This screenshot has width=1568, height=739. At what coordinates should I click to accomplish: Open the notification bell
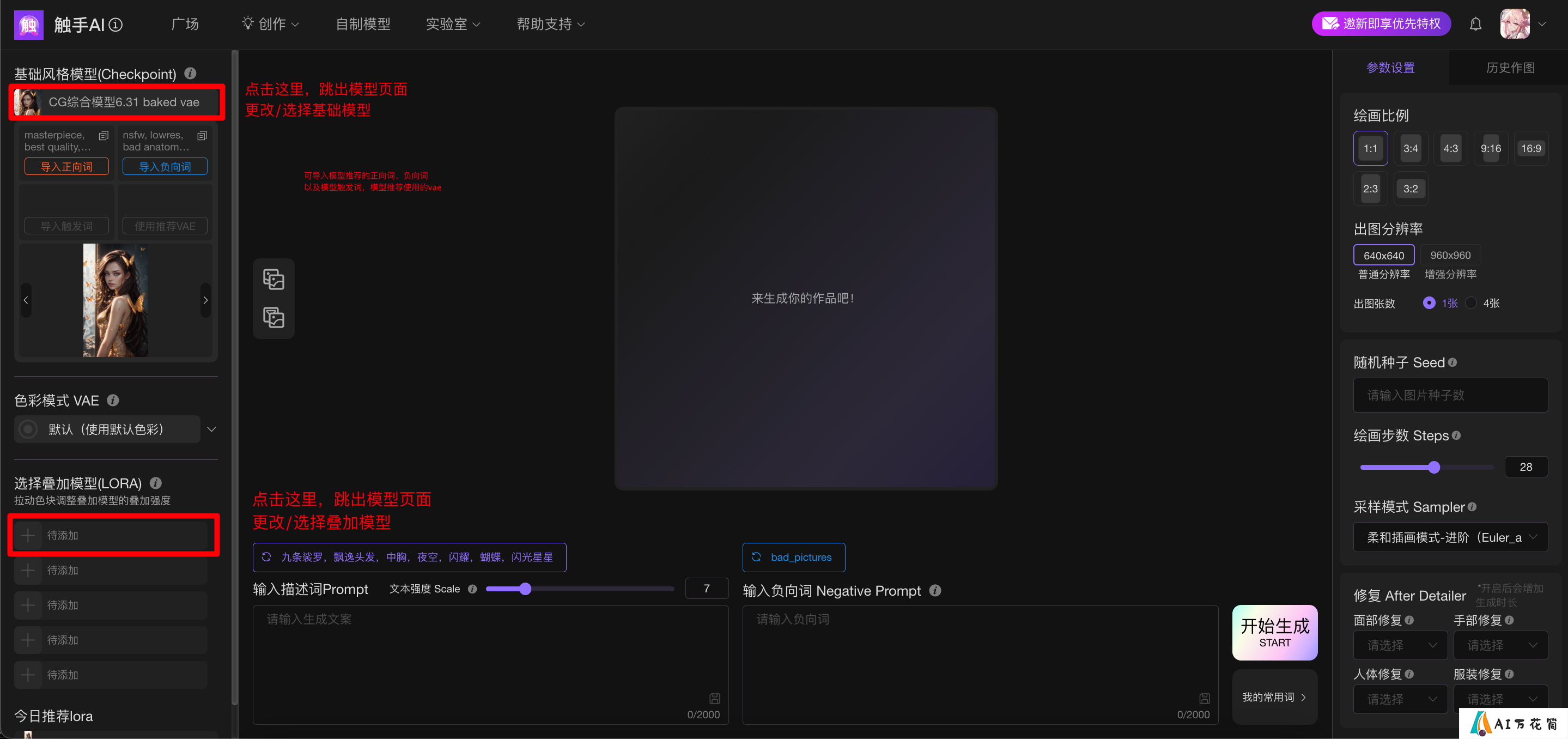click(x=1475, y=25)
